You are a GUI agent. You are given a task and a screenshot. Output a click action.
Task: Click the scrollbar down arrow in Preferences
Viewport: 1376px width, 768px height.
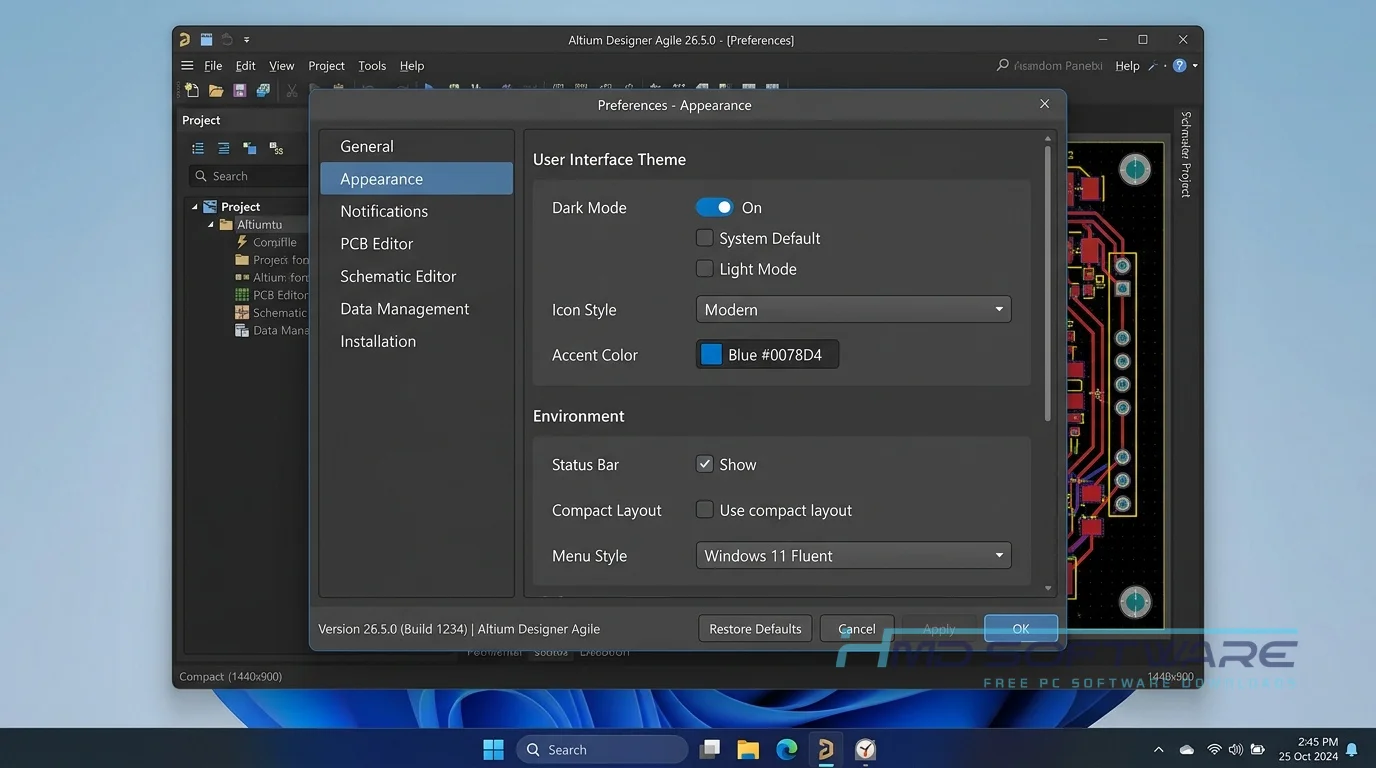pyautogui.click(x=1048, y=589)
